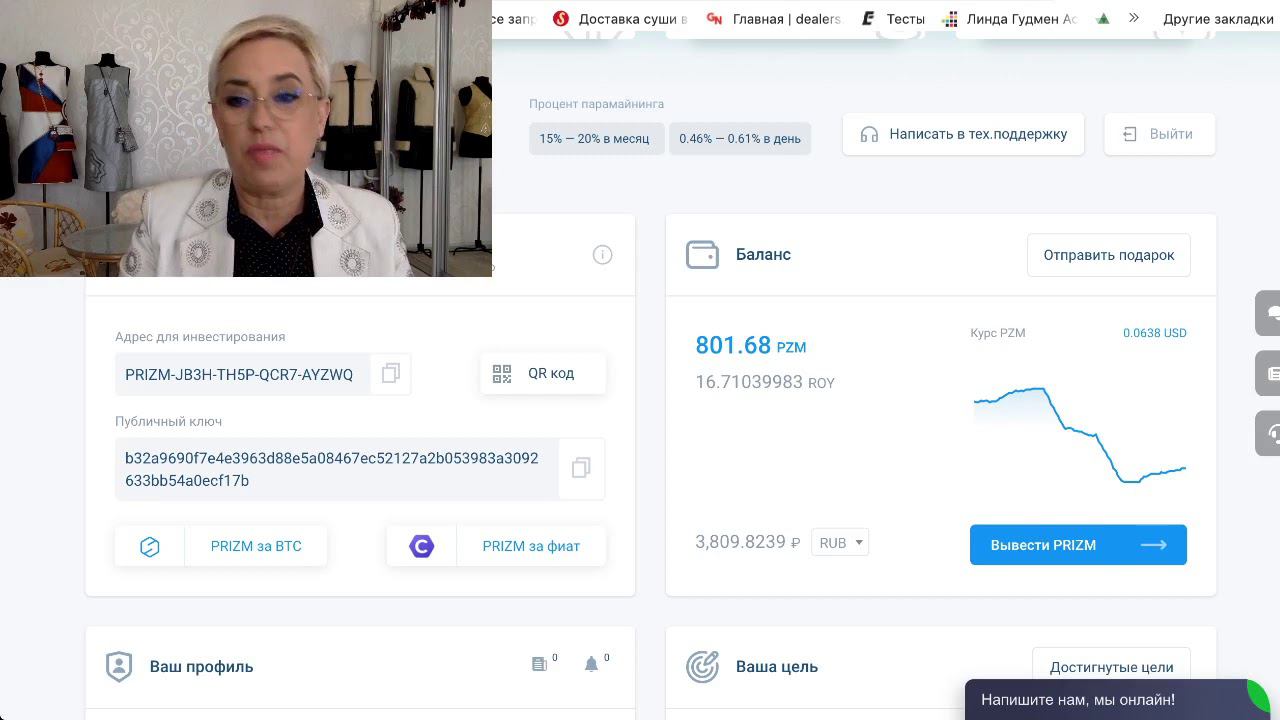Click the side headset floating button
The image size is (1280, 720).
click(1268, 433)
